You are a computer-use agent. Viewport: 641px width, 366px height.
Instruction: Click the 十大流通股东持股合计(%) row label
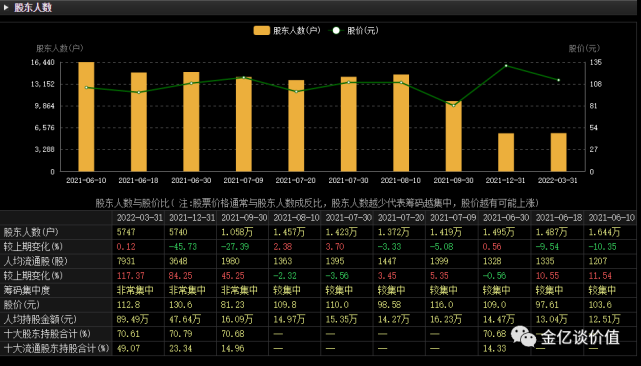point(56,348)
